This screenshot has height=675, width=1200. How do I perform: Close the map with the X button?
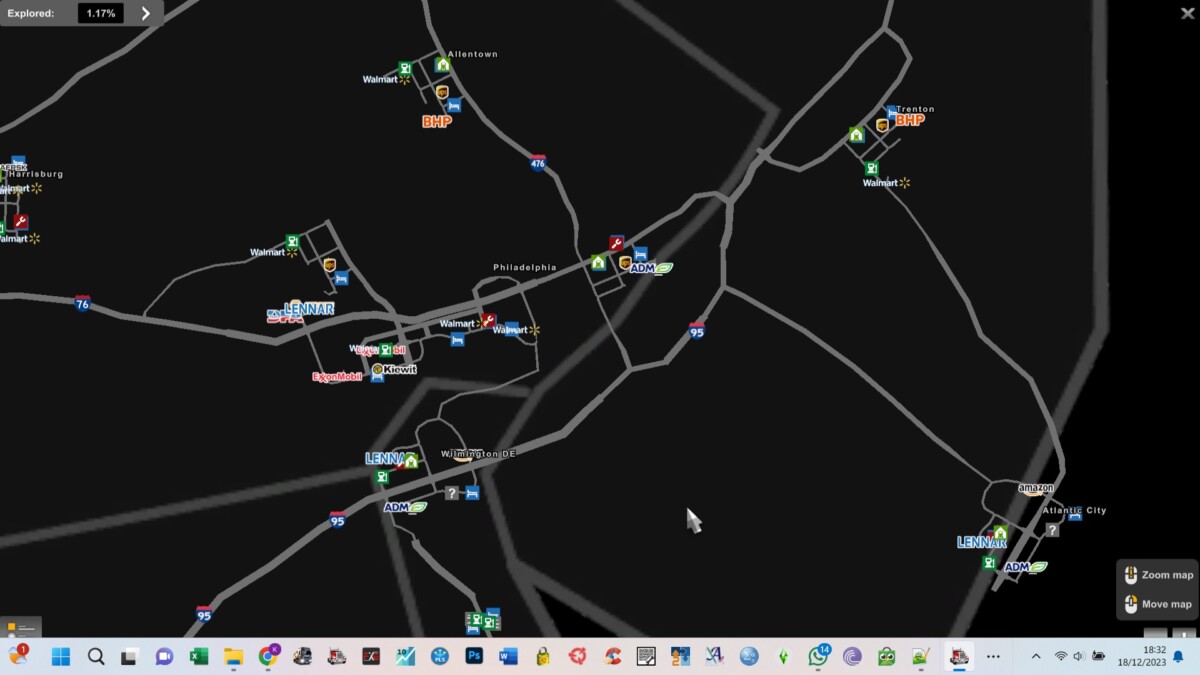coord(1187,13)
